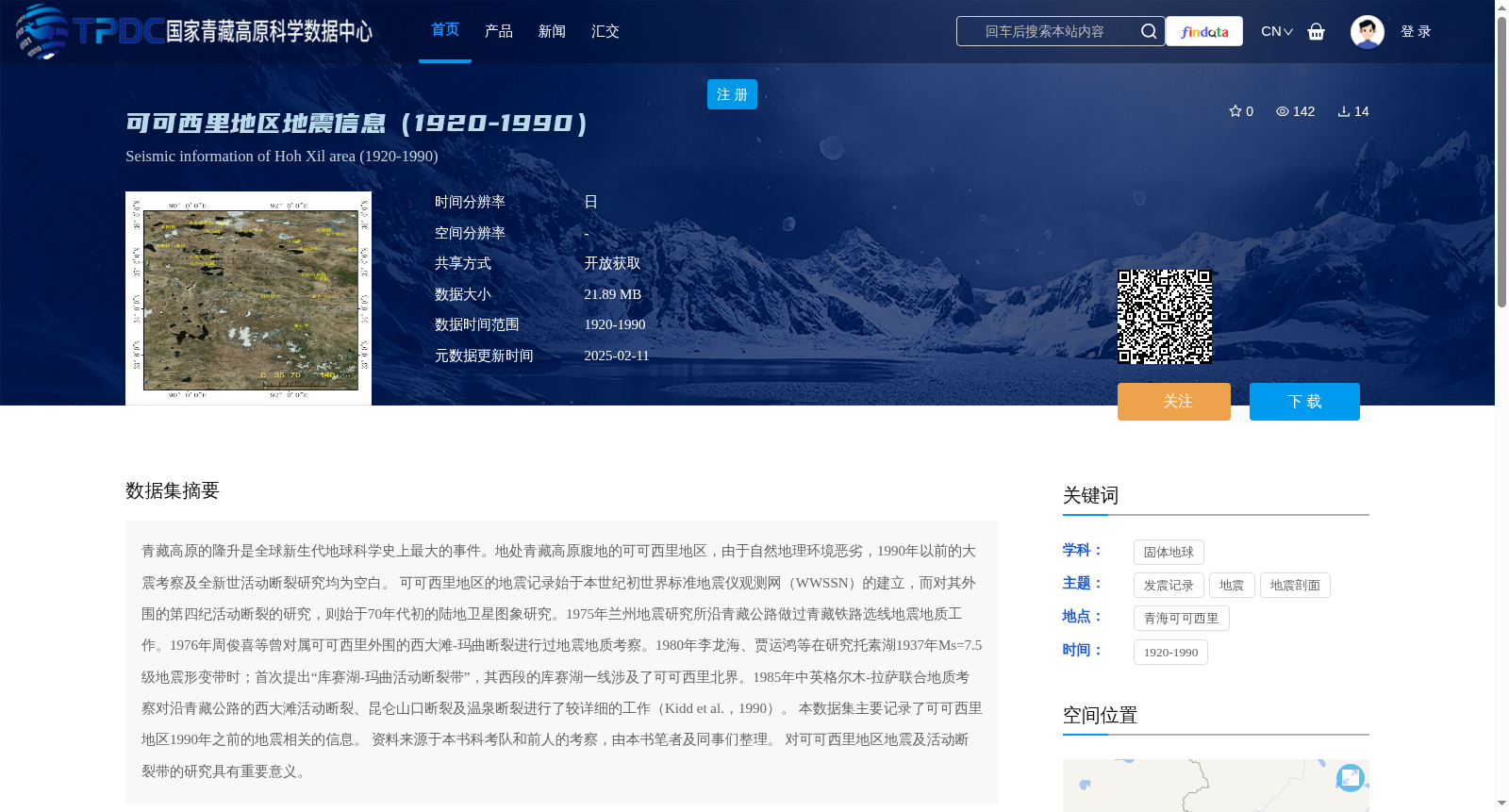Select the 首页 nav tab
This screenshot has height=812, width=1509.
point(445,30)
